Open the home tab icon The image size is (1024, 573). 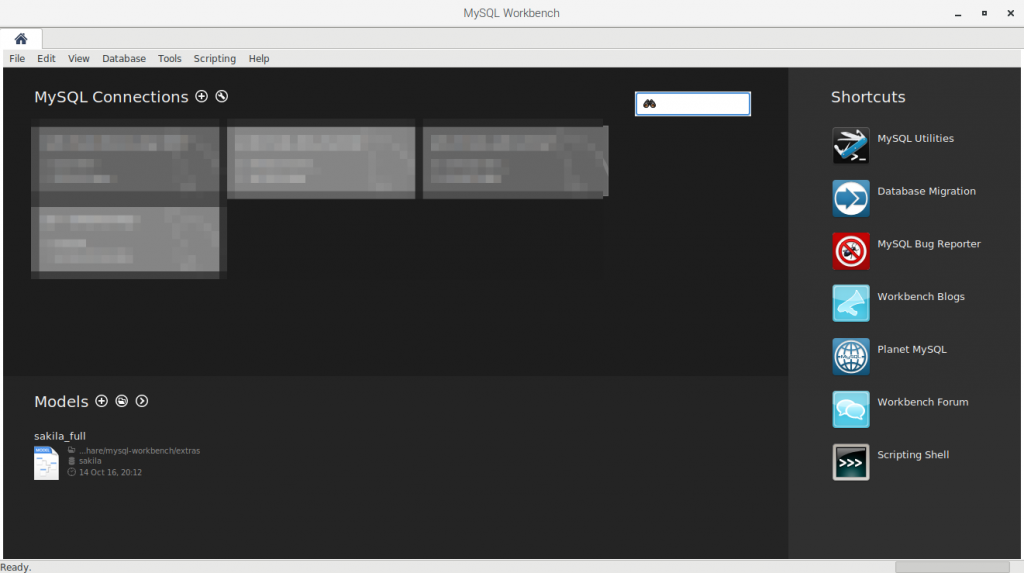pyautogui.click(x=21, y=39)
